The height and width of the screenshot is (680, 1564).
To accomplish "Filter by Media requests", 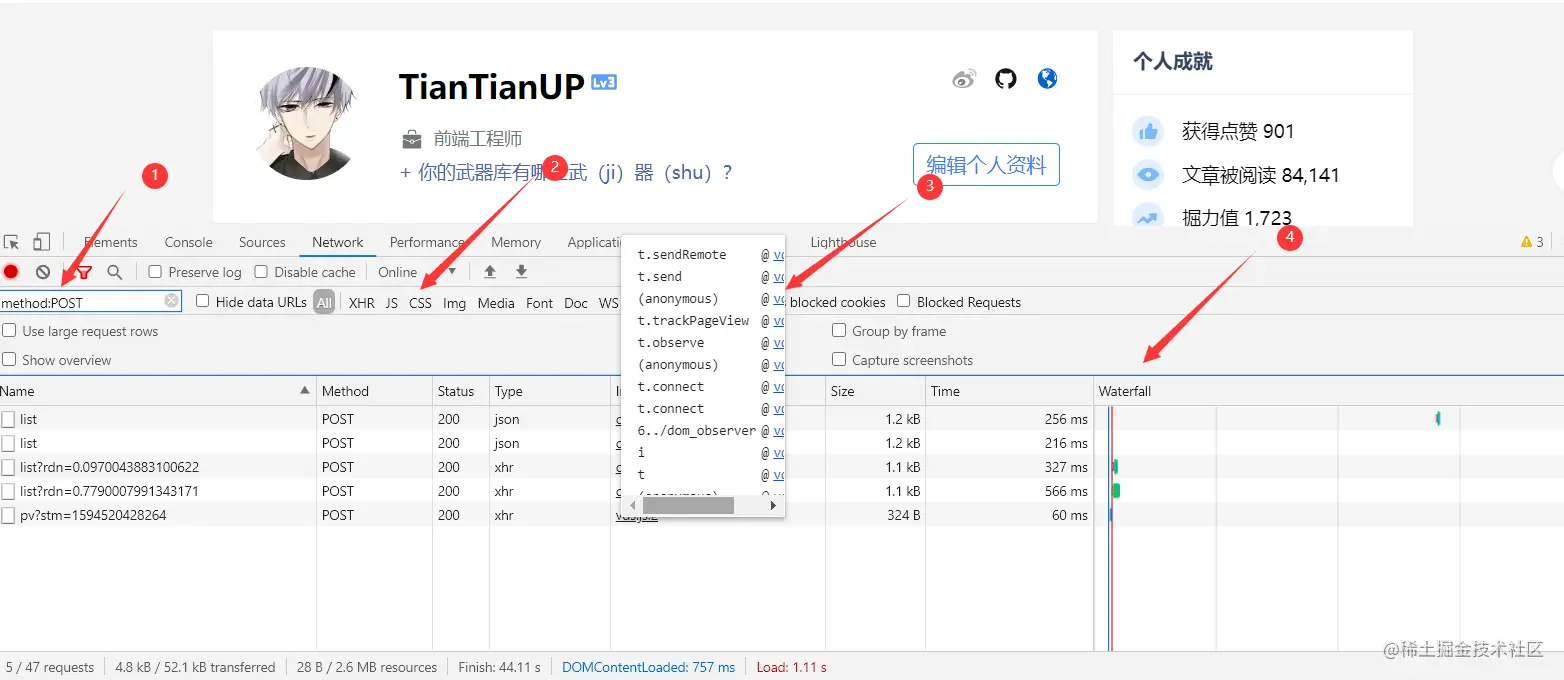I will tap(496, 303).
